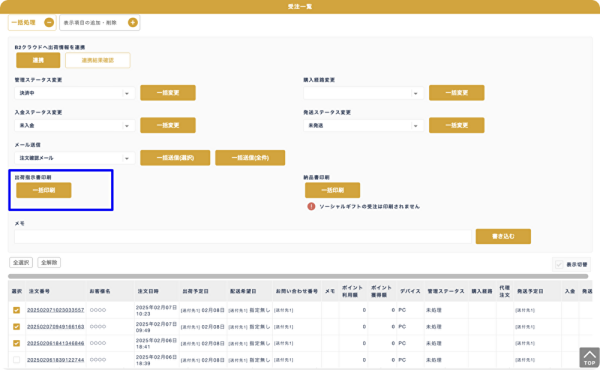Click 一括変更 next to 管理ステータス変更

[x=168, y=93]
